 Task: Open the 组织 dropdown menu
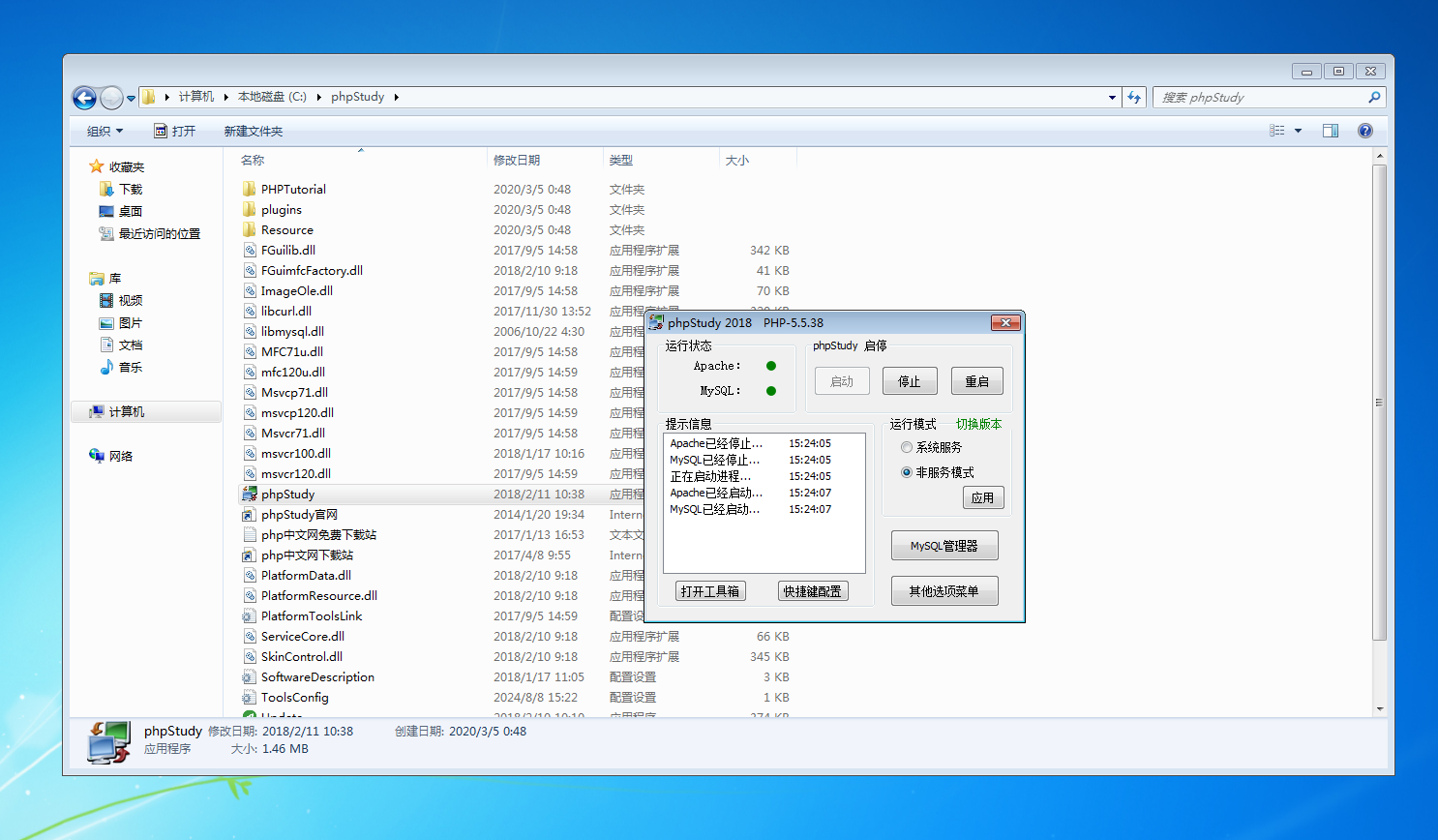(x=105, y=132)
